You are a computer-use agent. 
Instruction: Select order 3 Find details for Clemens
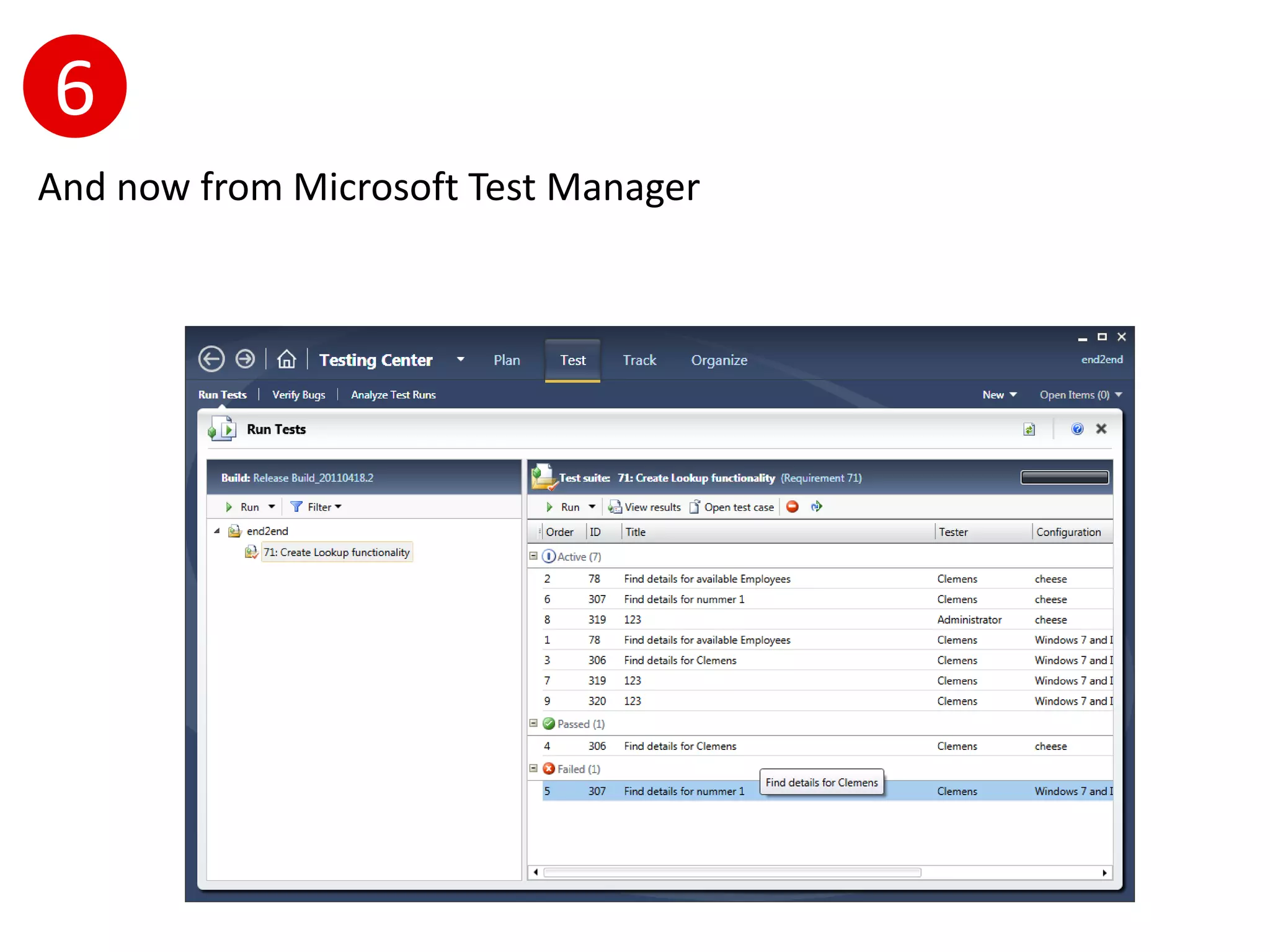pos(827,661)
